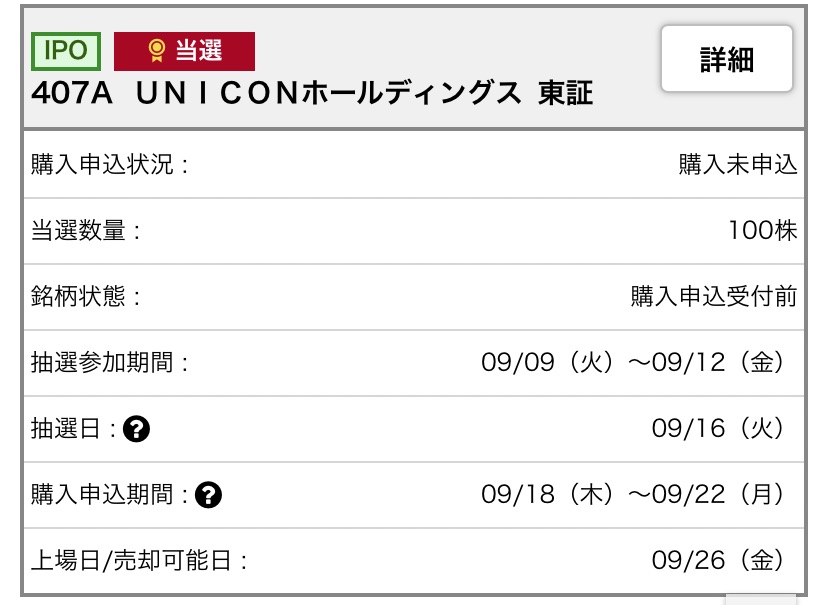Screen dimensions: 828x605
Task: Click the 銘柄状態 row label
Action: point(86,296)
